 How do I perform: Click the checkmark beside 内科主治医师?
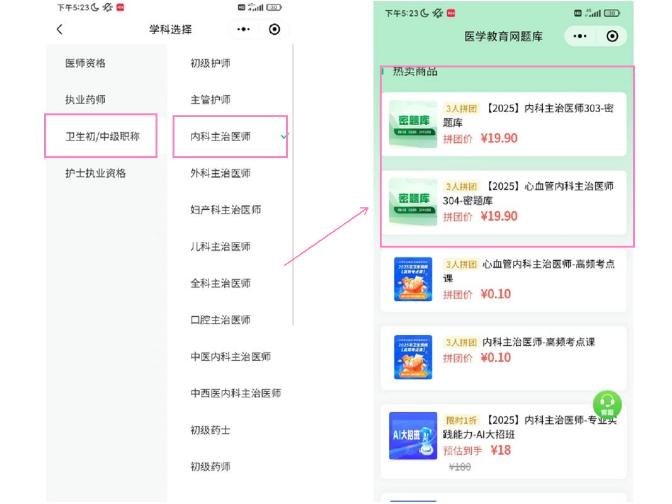point(285,136)
